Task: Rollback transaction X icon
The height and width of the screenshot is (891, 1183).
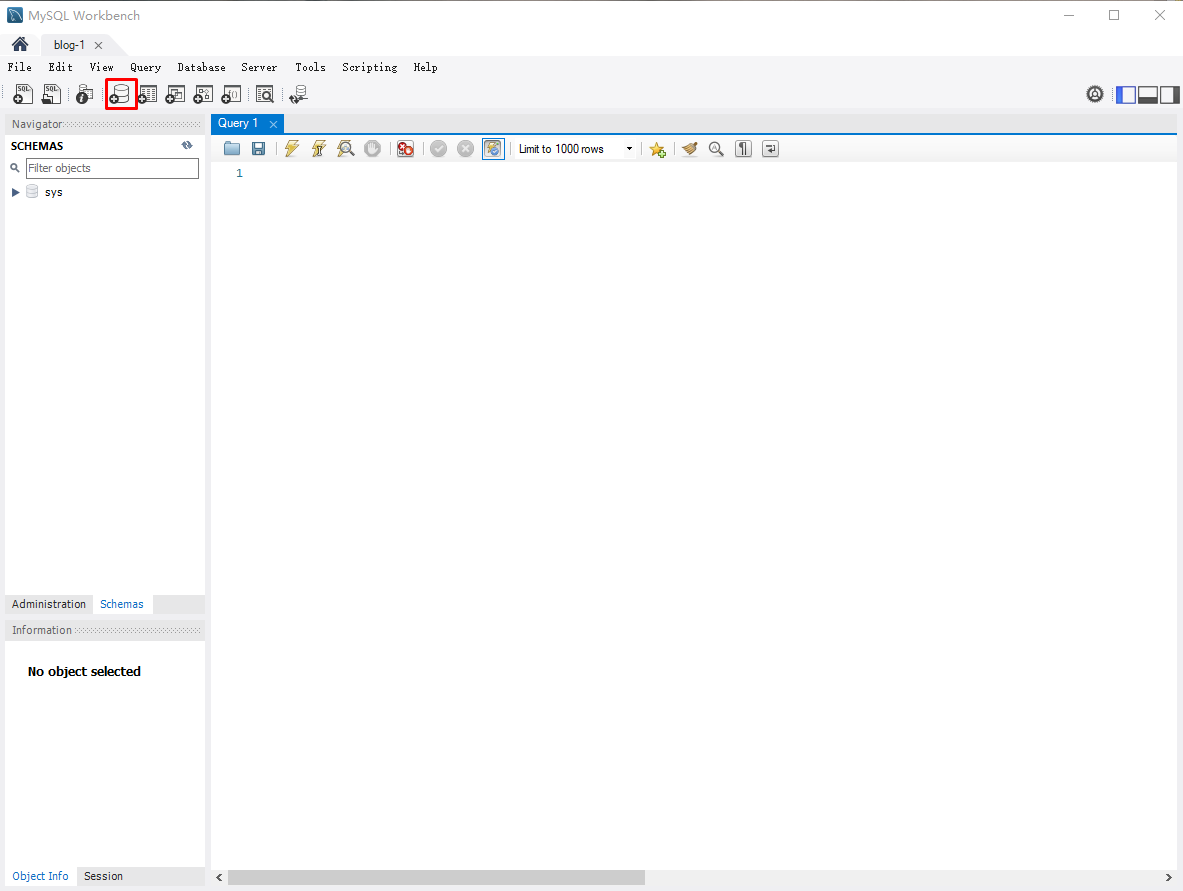Action: [466, 149]
